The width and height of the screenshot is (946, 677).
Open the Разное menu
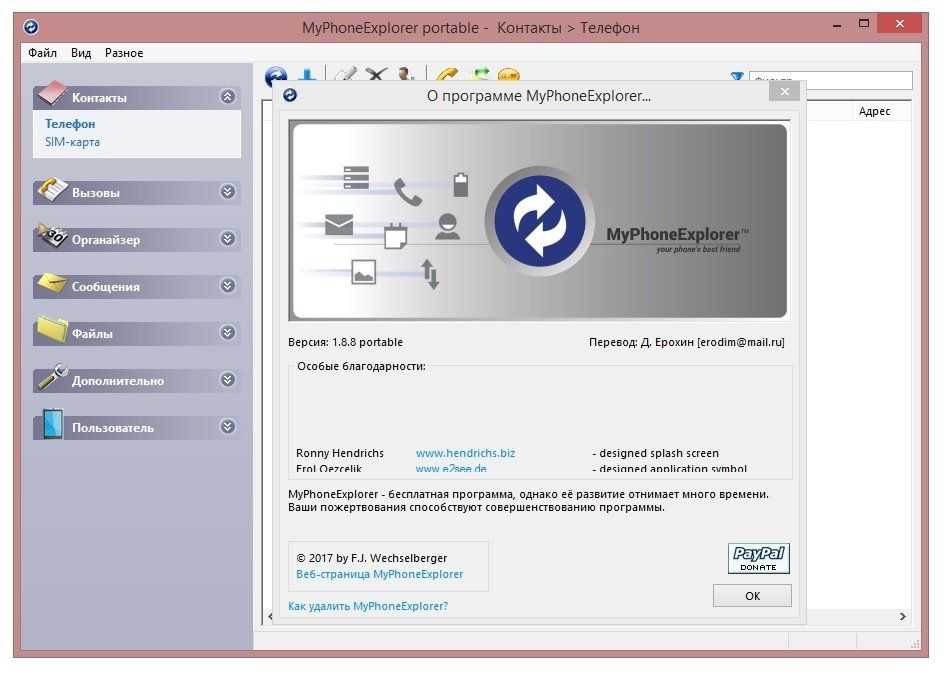[x=124, y=53]
